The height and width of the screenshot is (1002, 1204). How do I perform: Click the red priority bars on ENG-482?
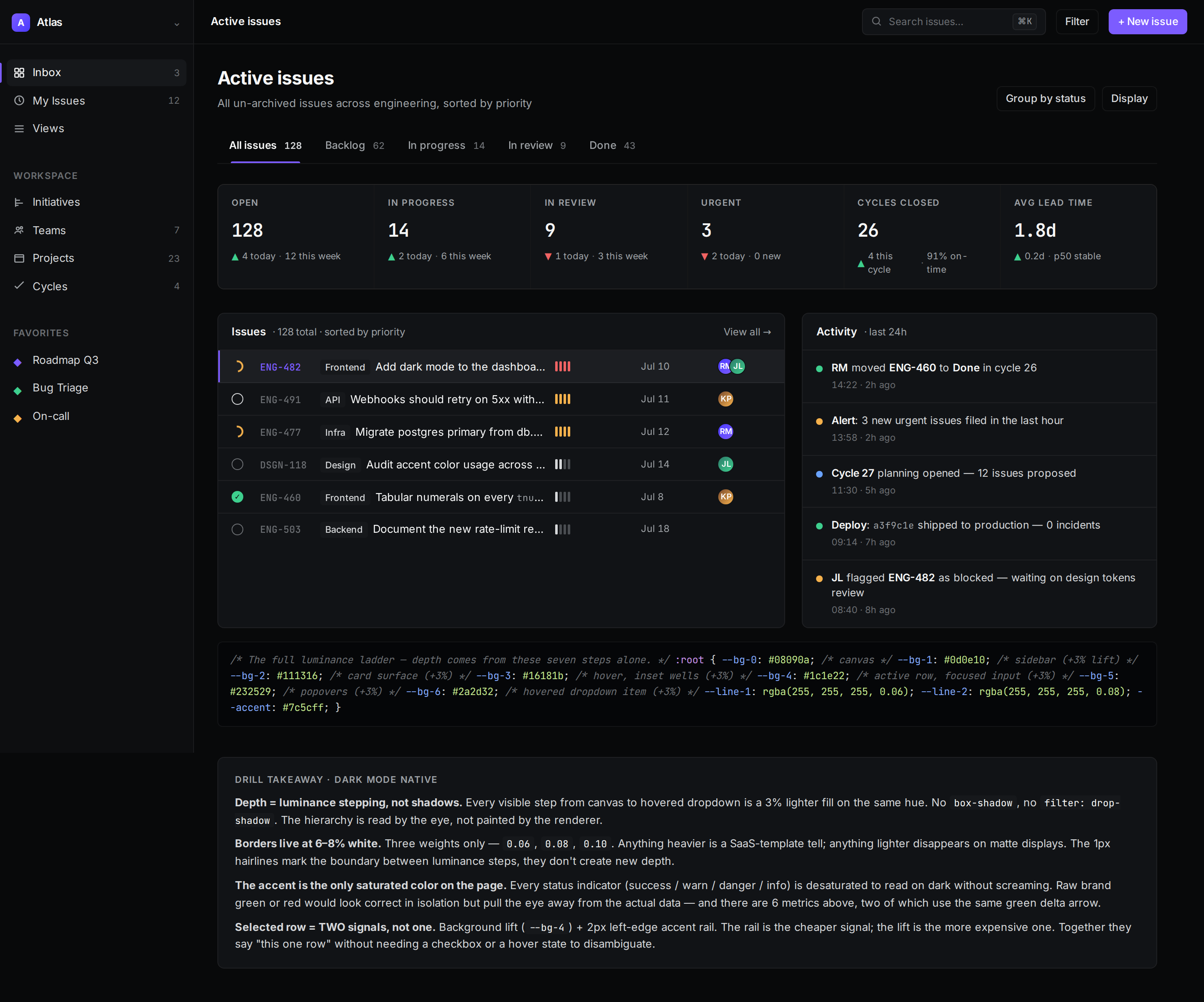[562, 366]
